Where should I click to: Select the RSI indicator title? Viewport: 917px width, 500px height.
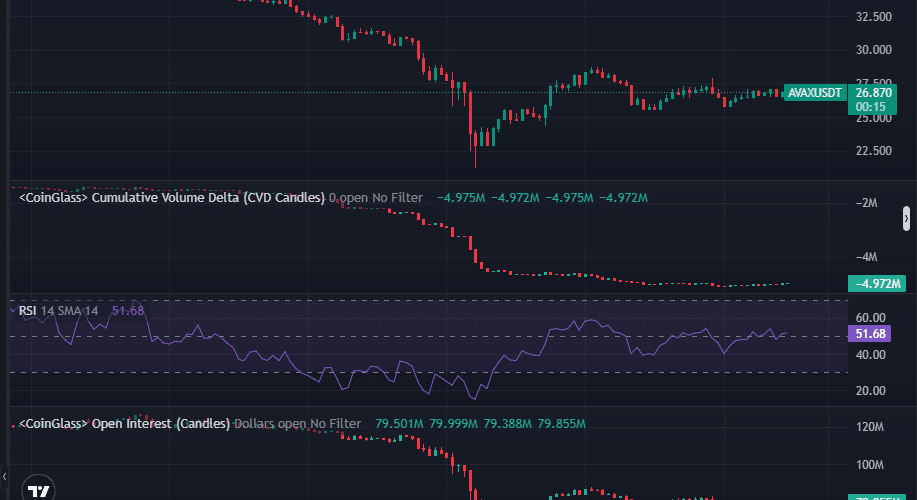point(28,310)
